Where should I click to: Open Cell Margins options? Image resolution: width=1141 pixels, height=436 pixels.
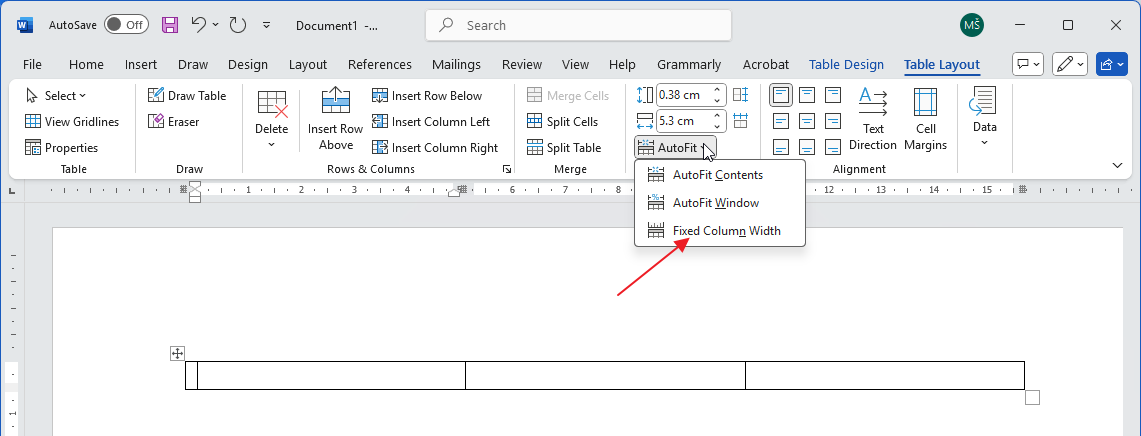click(x=926, y=119)
